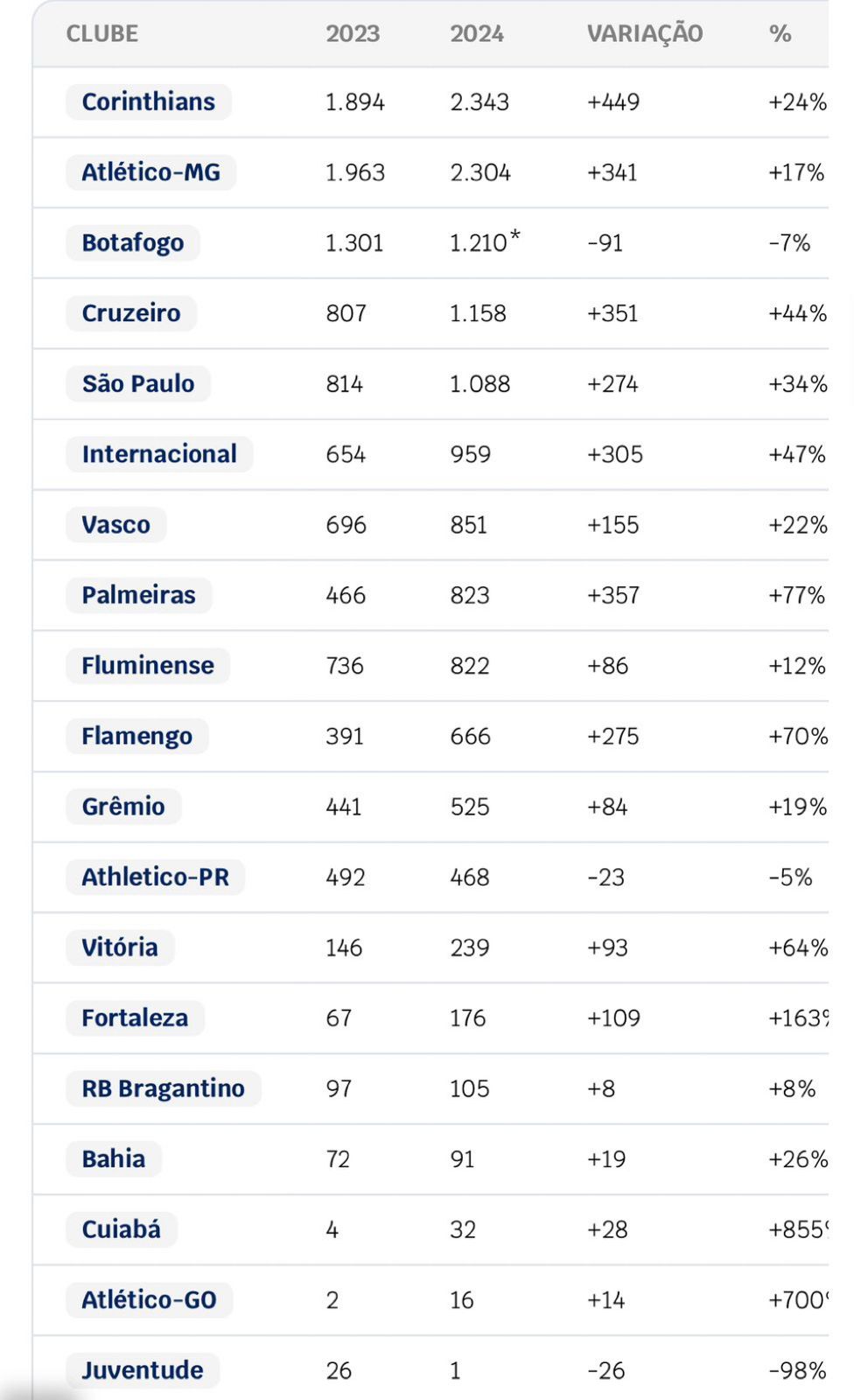Screen dimensions: 861x1400
Task: Click the Vitória club label
Action: (120, 948)
